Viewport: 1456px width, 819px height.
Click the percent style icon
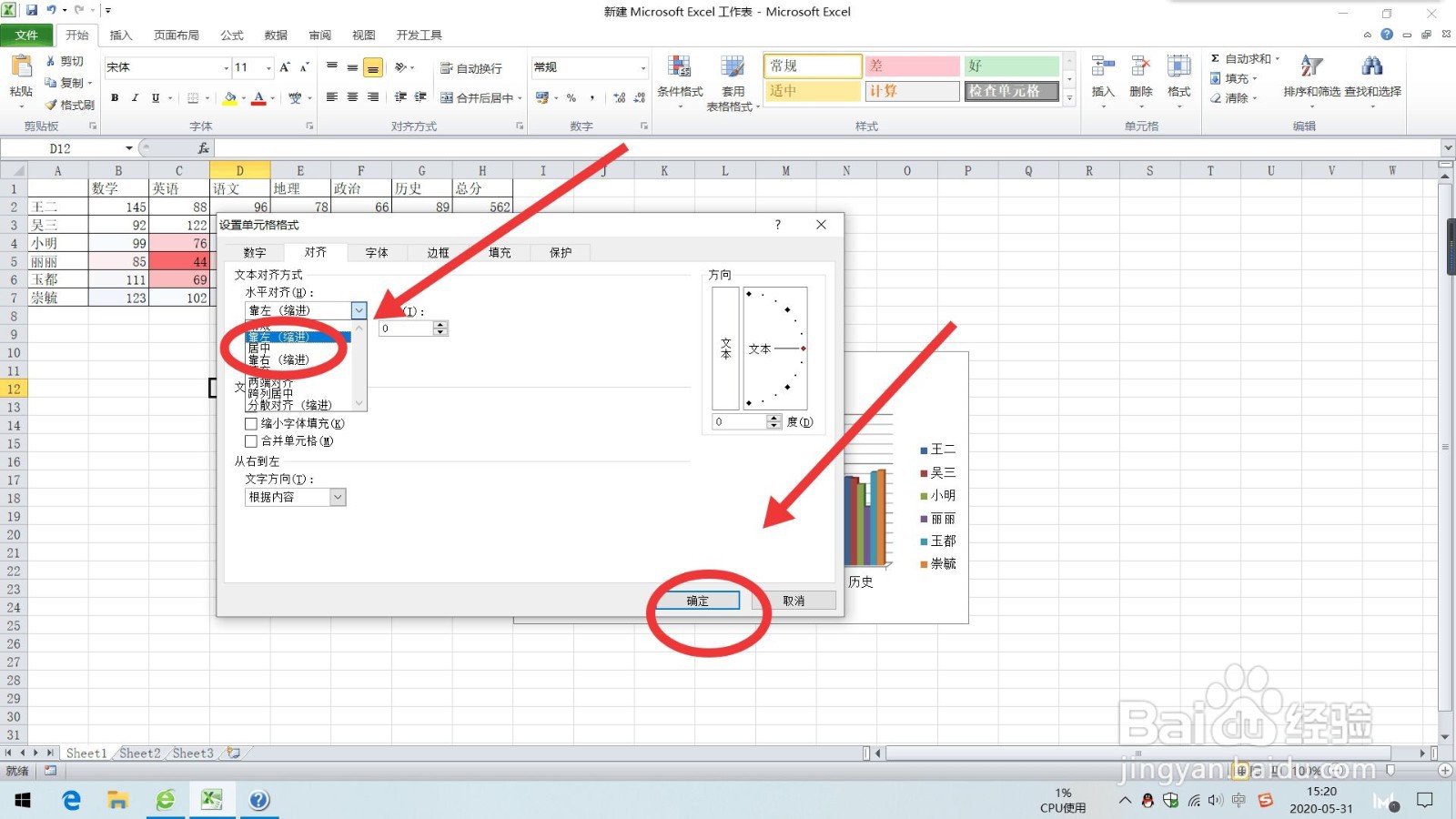[x=571, y=97]
